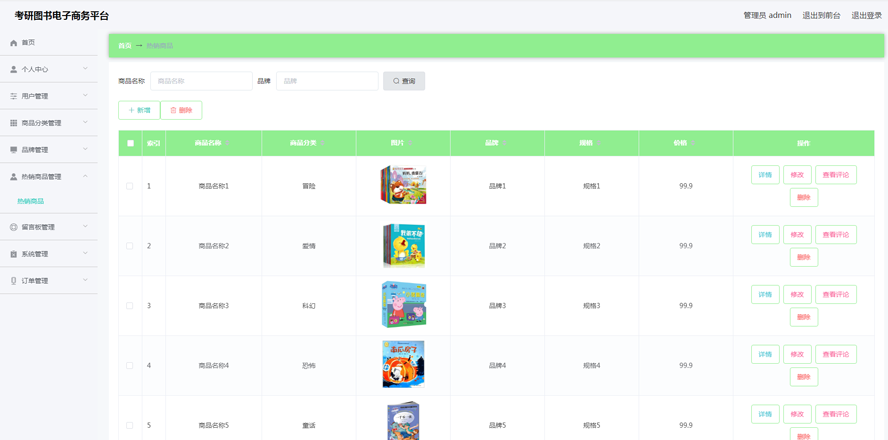Check the checkbox for row 商品名称2
Image resolution: width=888 pixels, height=440 pixels.
pos(130,246)
